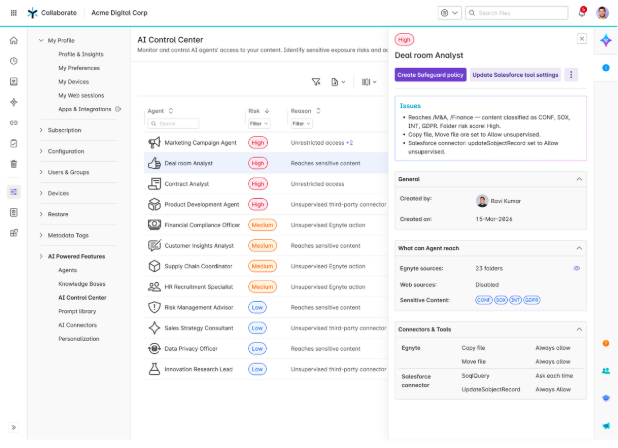Go to Home in left rail

coord(14,40)
